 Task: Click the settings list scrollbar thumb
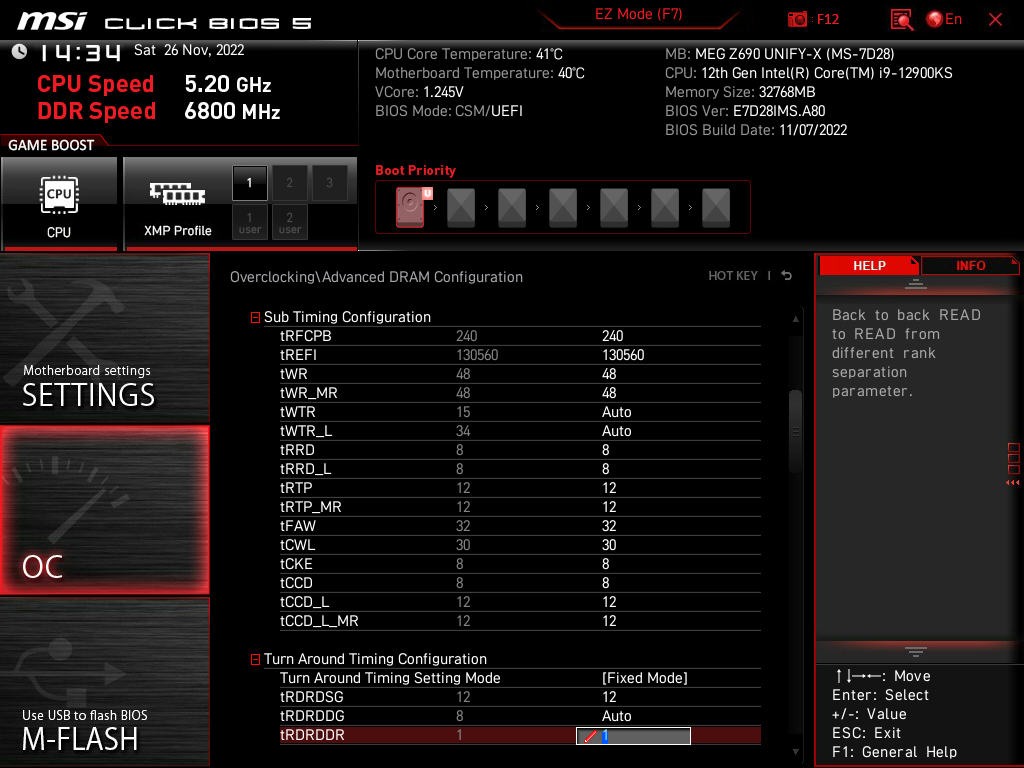point(795,431)
